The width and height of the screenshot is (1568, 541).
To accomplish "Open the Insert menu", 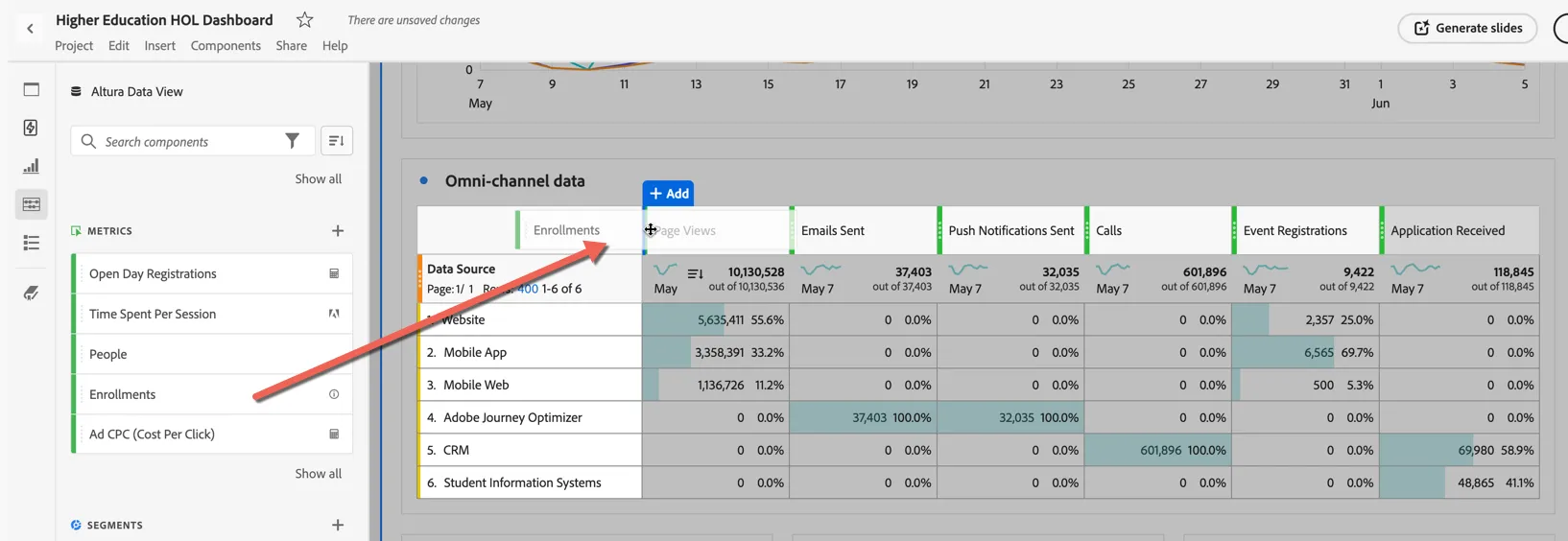I will (159, 45).
